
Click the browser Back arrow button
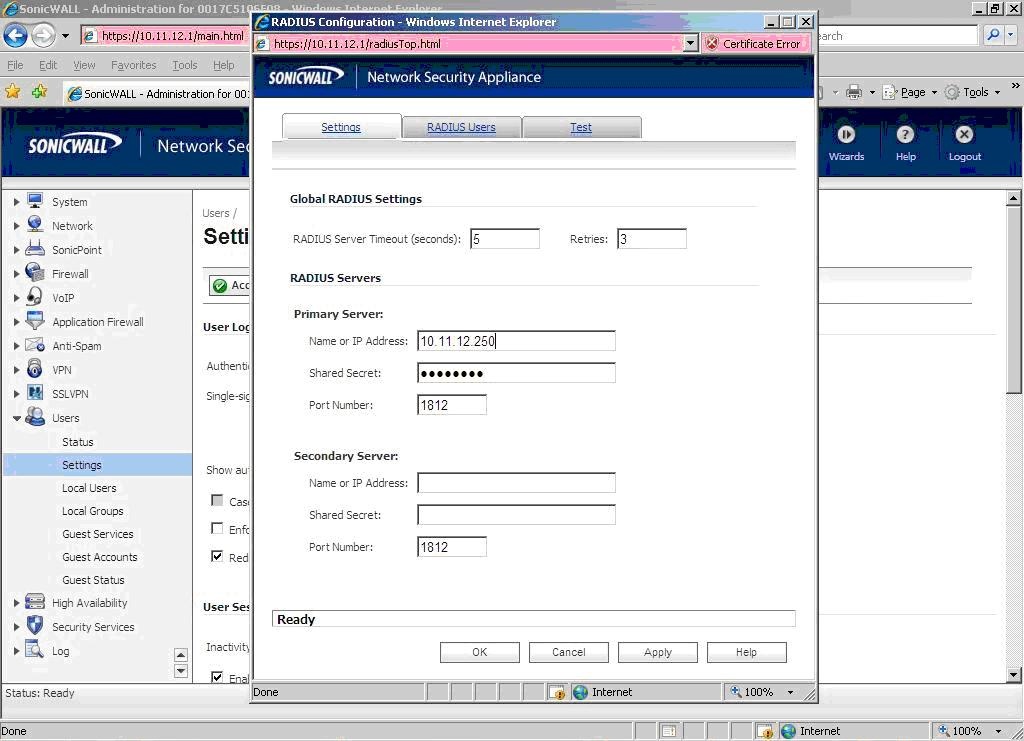pos(15,36)
